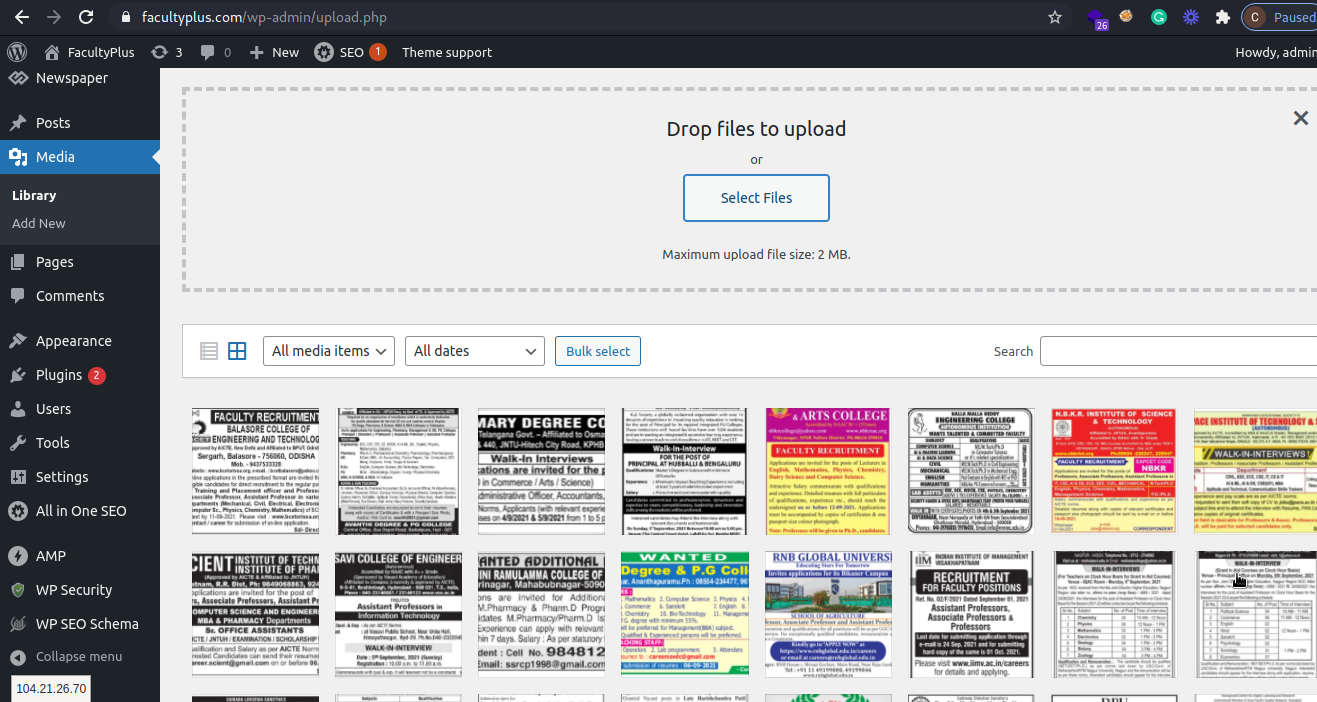1317x702 pixels.
Task: Click the WordPress logo in admin bar
Action: [17, 52]
